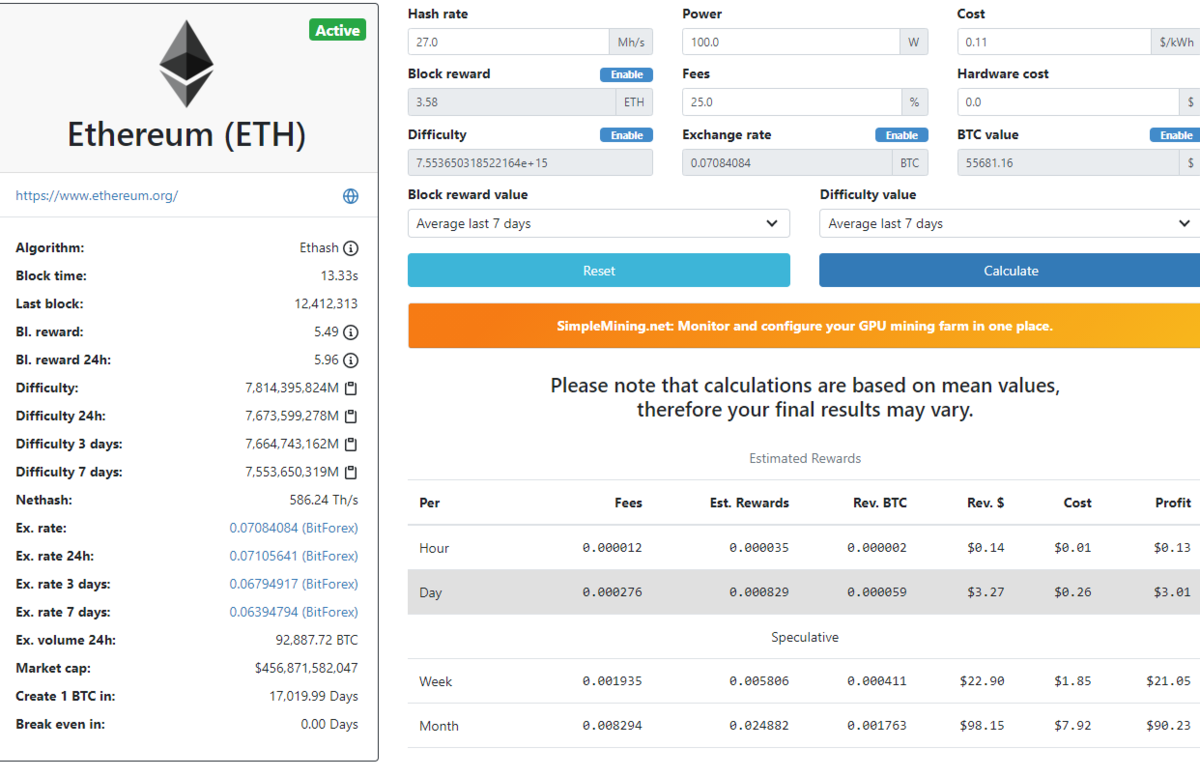Click the Market cap value $456,871,582,047

tap(306, 668)
